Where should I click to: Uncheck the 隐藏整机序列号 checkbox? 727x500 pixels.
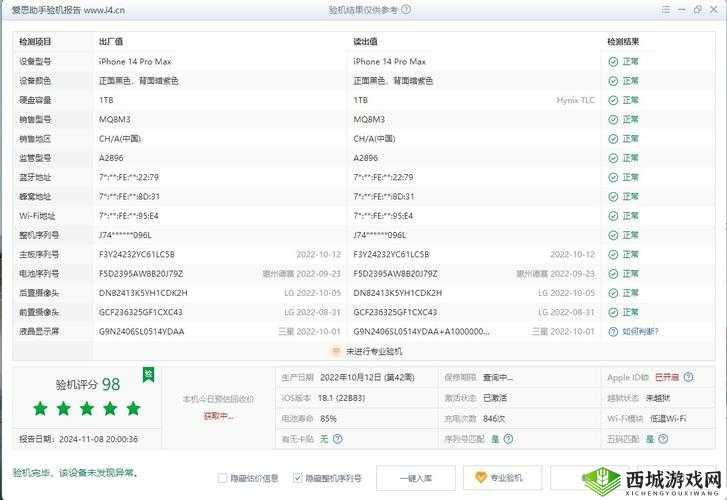(x=298, y=478)
